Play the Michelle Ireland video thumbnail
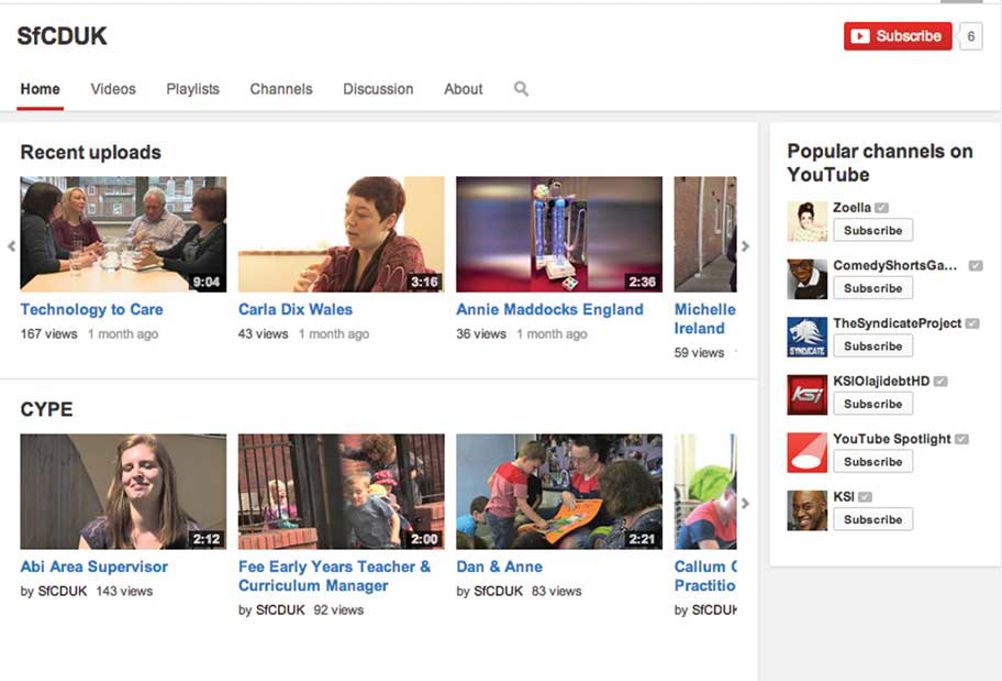This screenshot has height=681, width=1002. 705,234
